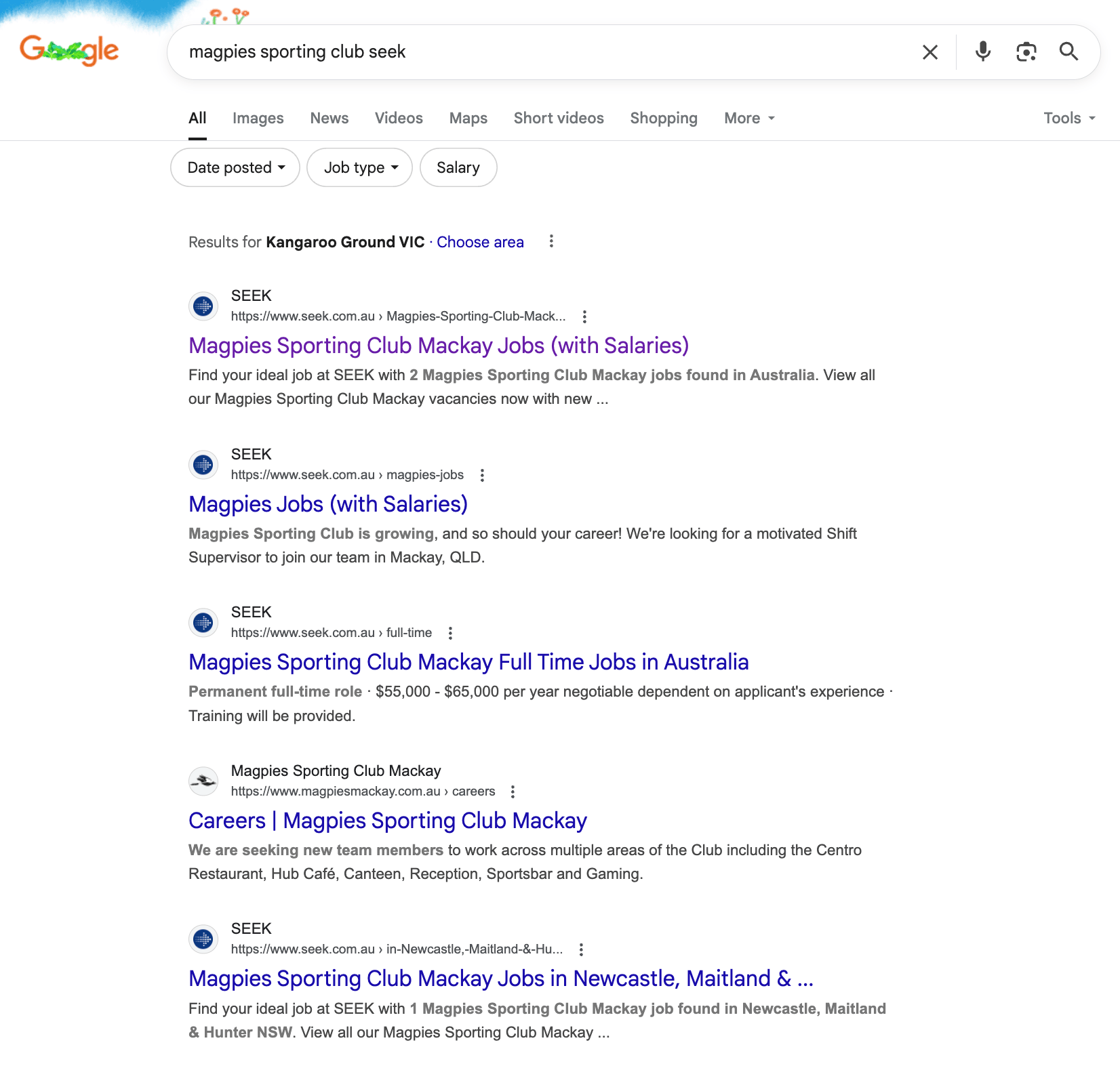Expand the Date posted filter
Image resolution: width=1120 pixels, height=1068 pixels.
point(235,167)
